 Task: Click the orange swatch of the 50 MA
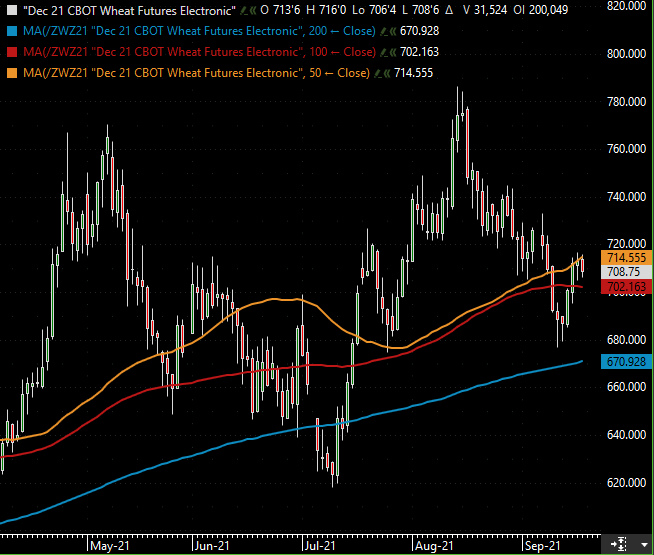[x=12, y=73]
